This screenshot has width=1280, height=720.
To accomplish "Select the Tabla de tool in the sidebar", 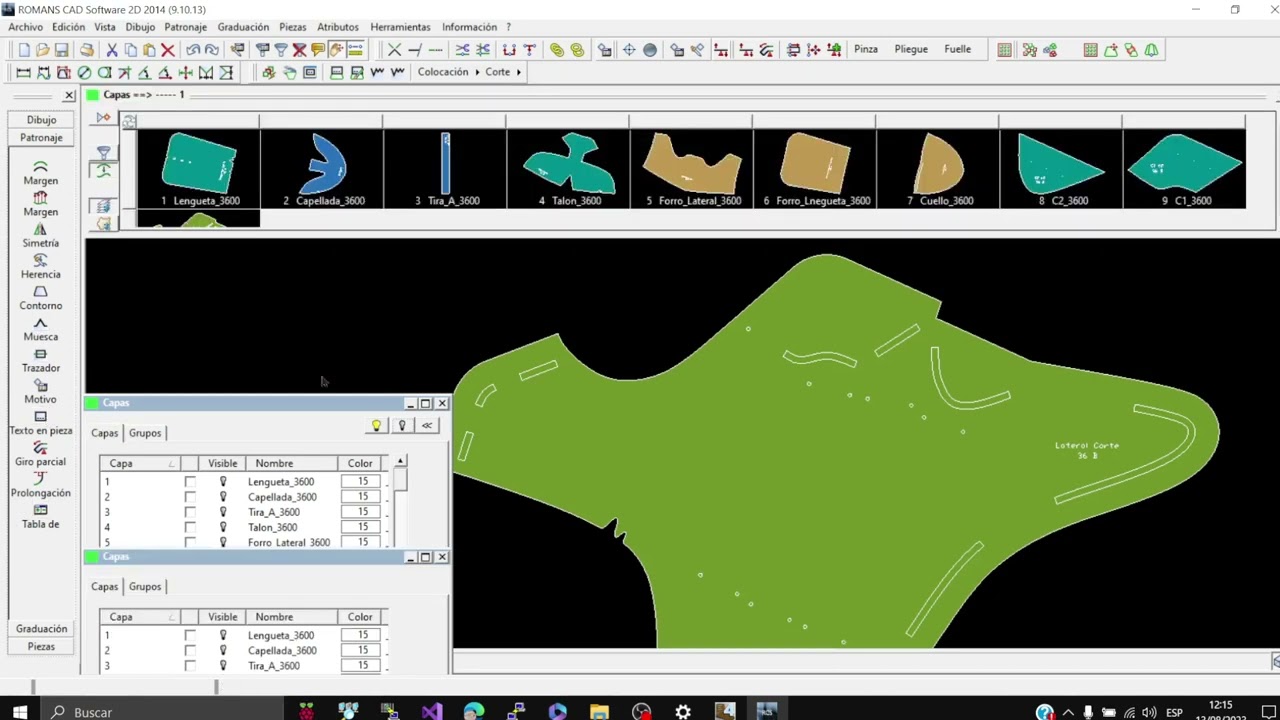I will click(x=41, y=516).
